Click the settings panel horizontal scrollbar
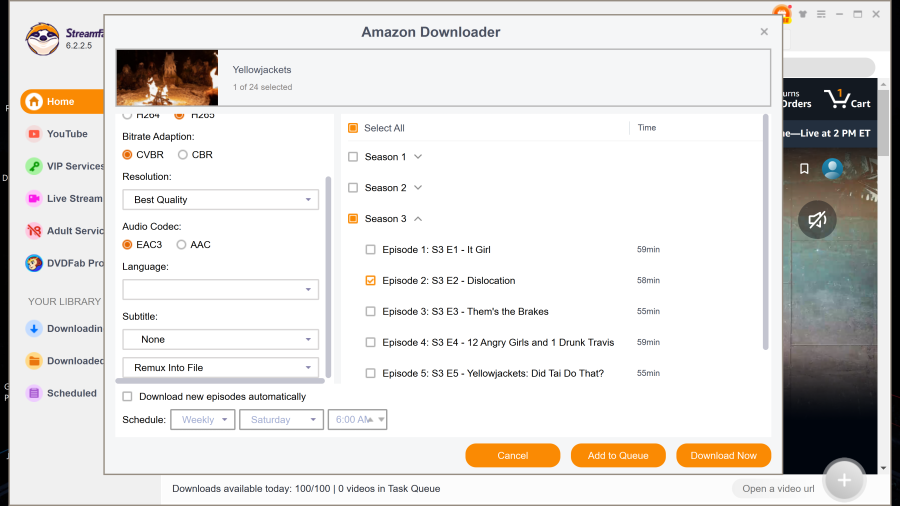 (220, 380)
